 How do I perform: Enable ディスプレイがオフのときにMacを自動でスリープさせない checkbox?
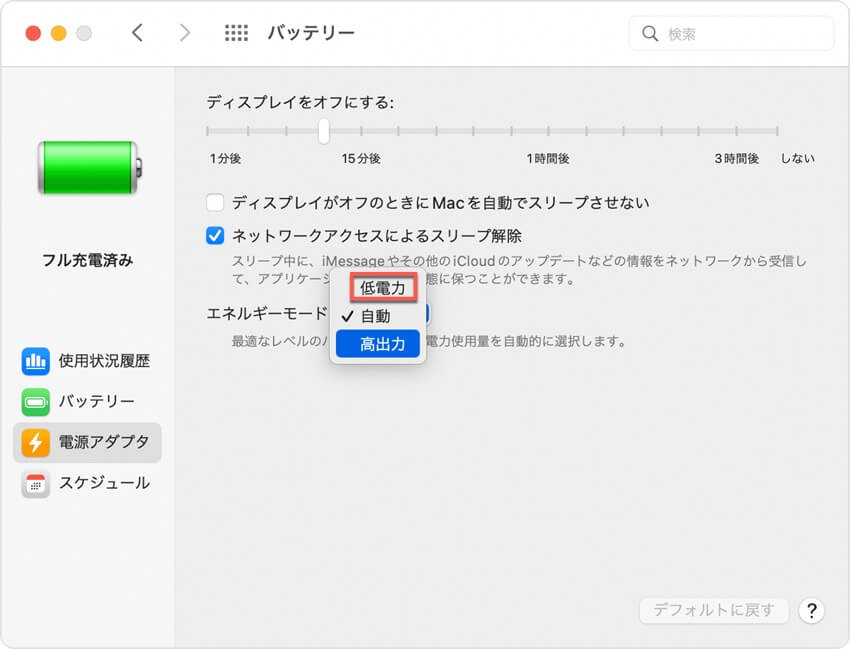215,203
